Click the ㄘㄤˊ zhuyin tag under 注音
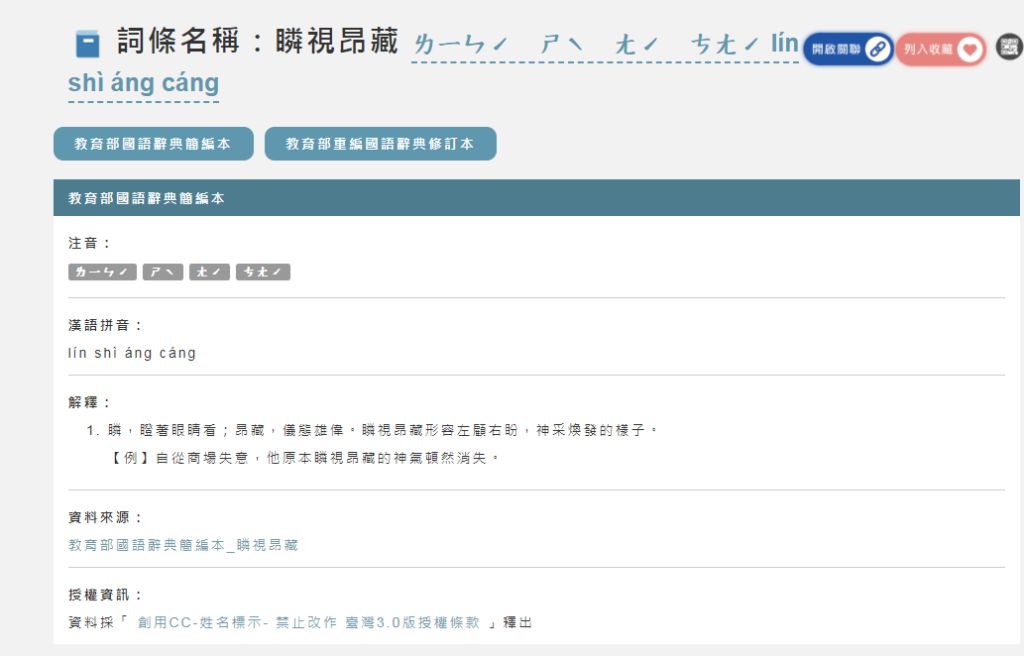The height and width of the screenshot is (656, 1024). click(263, 272)
